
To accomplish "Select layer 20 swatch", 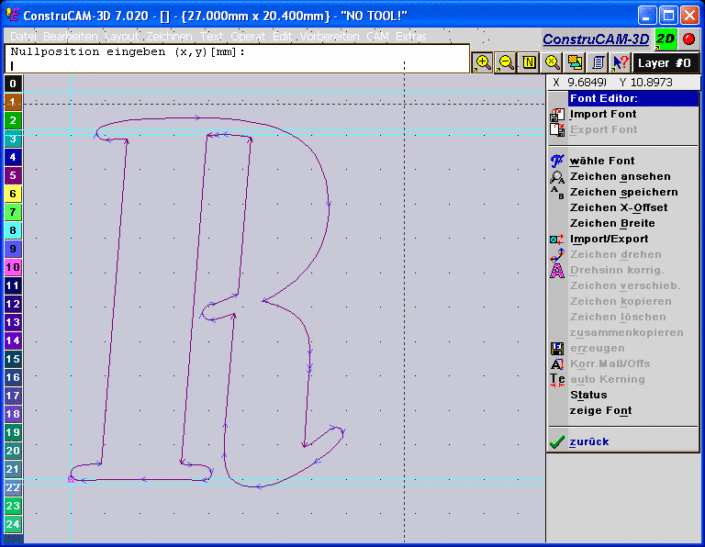I will [13, 451].
